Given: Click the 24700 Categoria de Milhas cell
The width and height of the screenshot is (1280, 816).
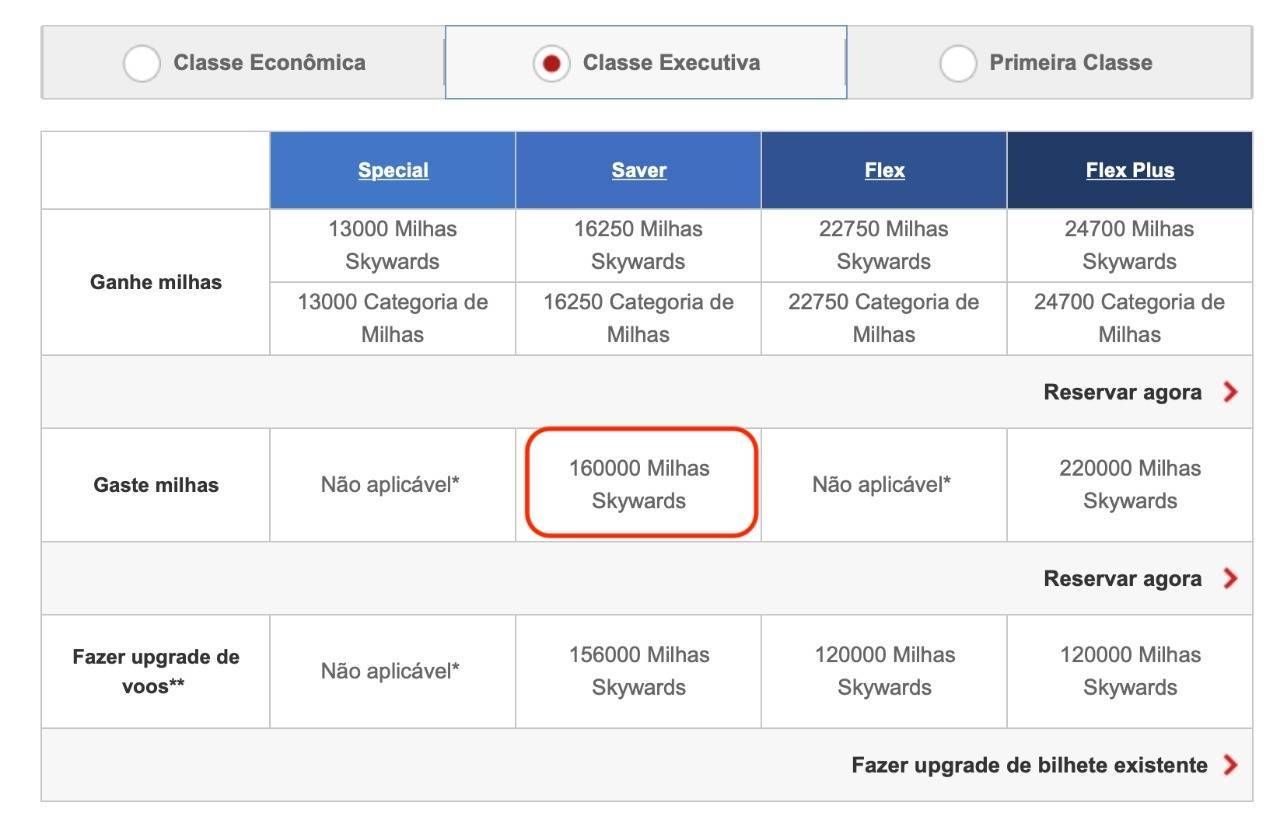Looking at the screenshot, I should (x=1130, y=318).
